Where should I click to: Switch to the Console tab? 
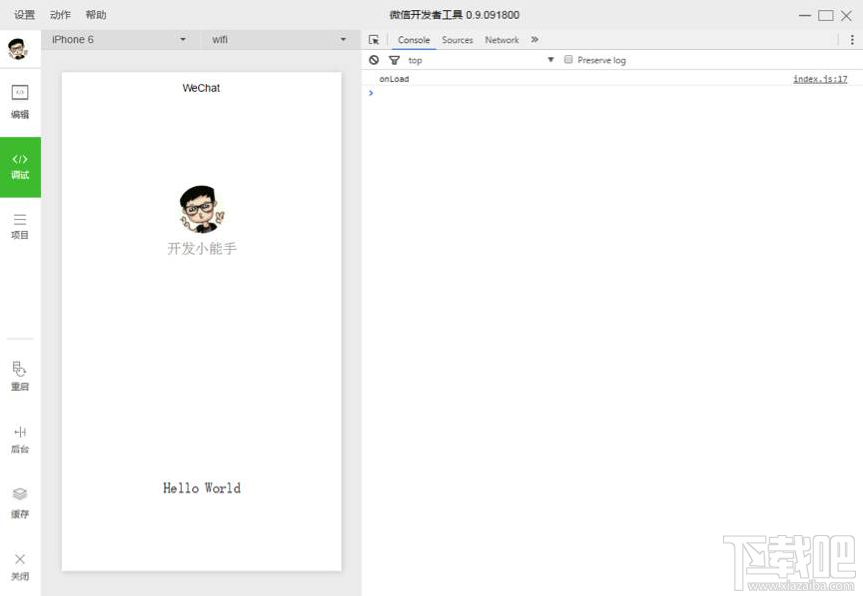[x=414, y=40]
